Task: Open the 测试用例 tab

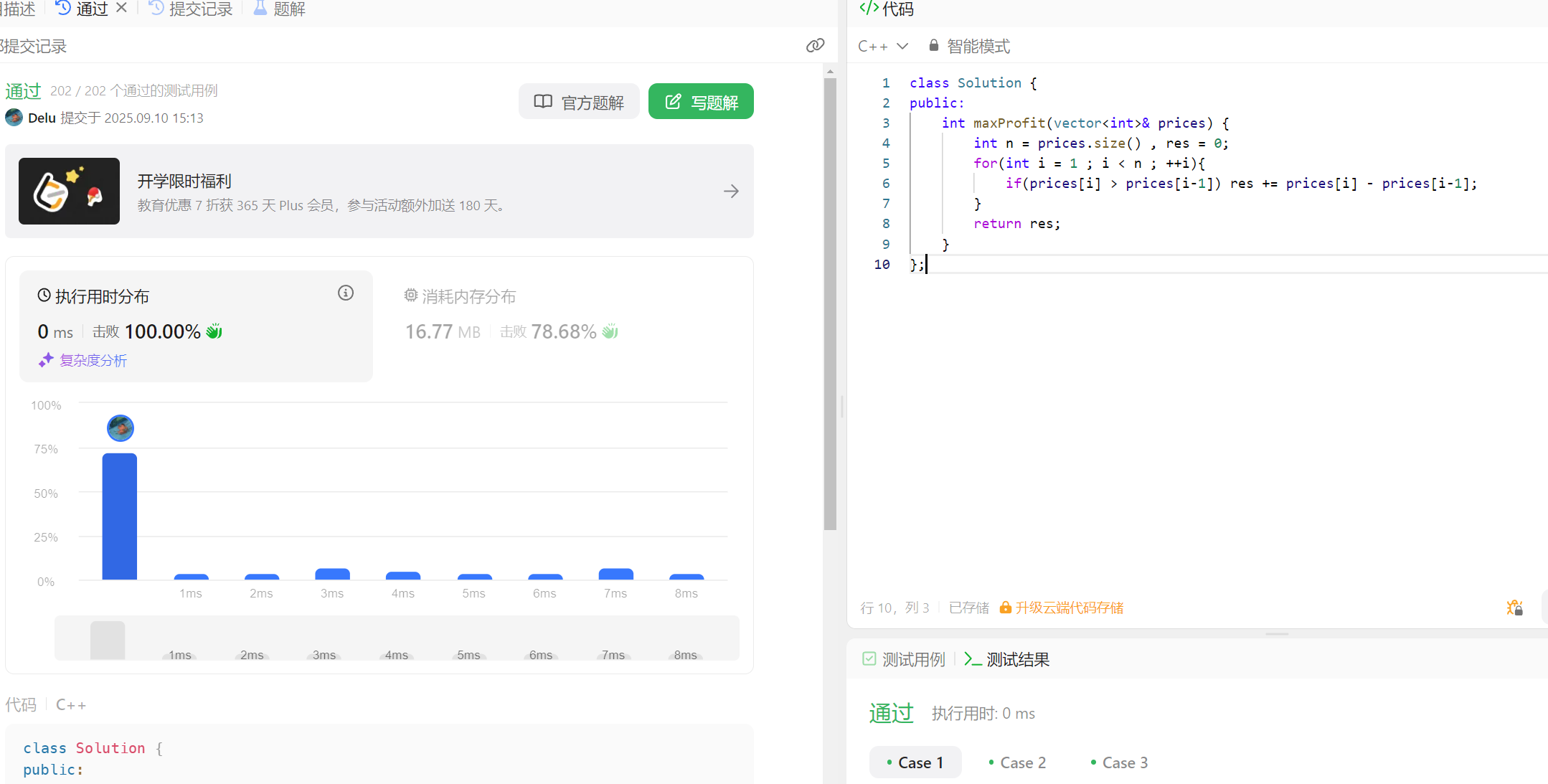Action: (x=904, y=659)
